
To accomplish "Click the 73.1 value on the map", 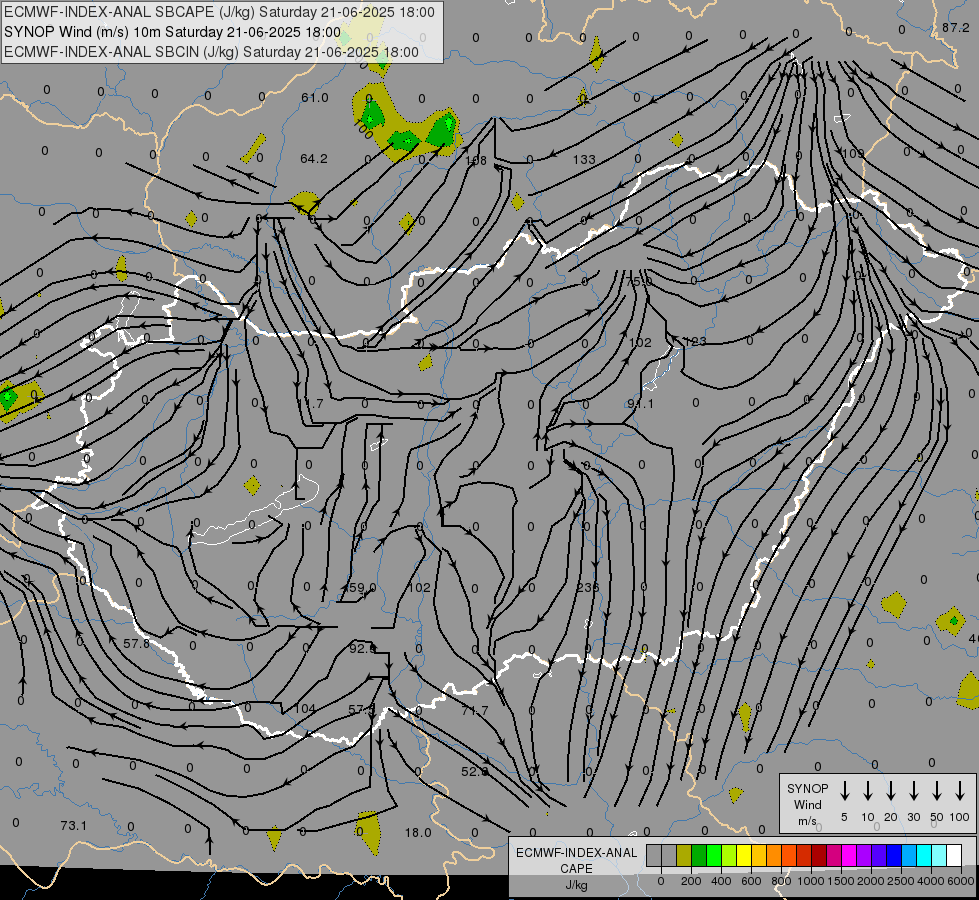I will (x=74, y=826).
